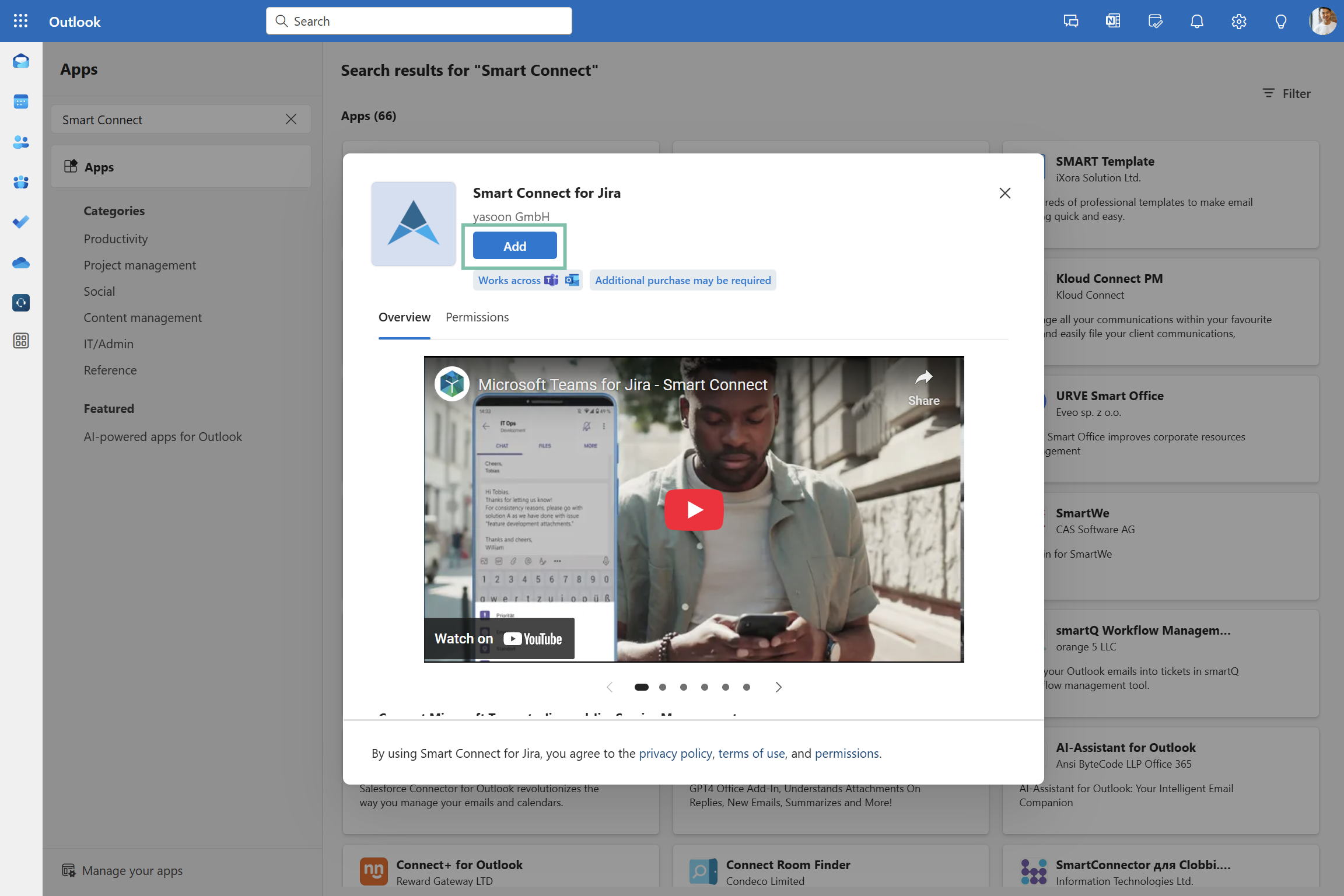Clear the Smart Connect search text
The height and width of the screenshot is (896, 1344).
point(291,120)
